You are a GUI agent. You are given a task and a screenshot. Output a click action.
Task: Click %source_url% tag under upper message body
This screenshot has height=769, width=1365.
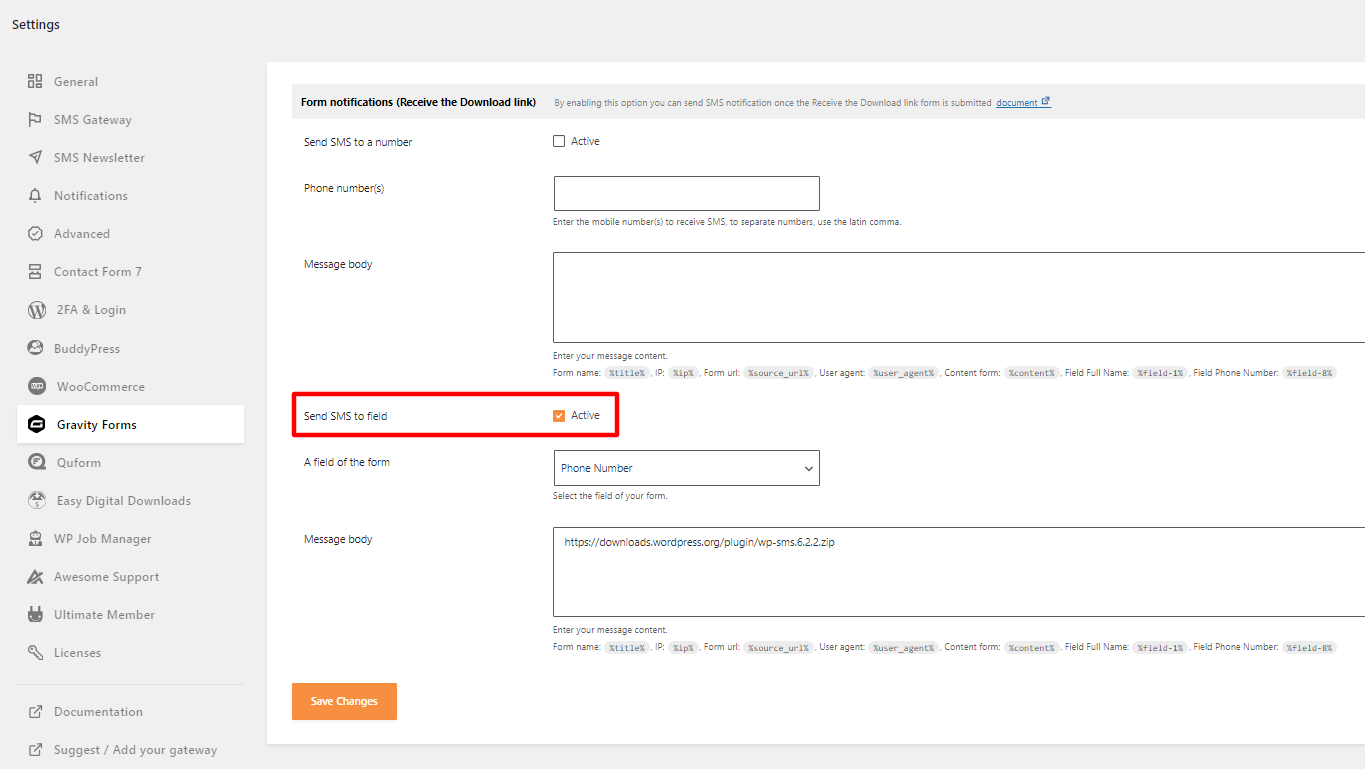pos(778,373)
